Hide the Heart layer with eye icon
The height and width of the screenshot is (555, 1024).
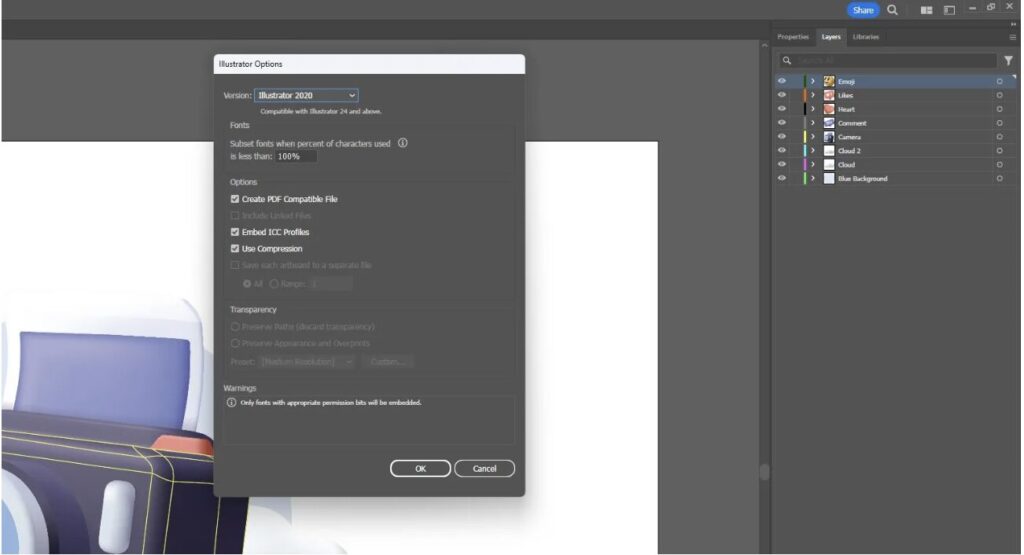pos(782,108)
